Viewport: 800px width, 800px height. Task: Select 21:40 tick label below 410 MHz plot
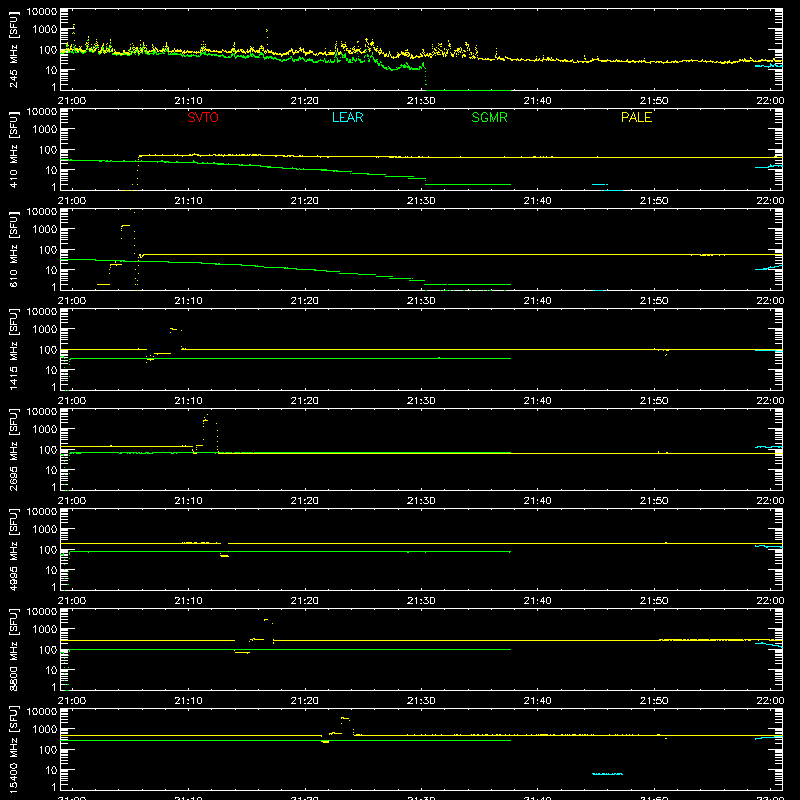(537, 201)
